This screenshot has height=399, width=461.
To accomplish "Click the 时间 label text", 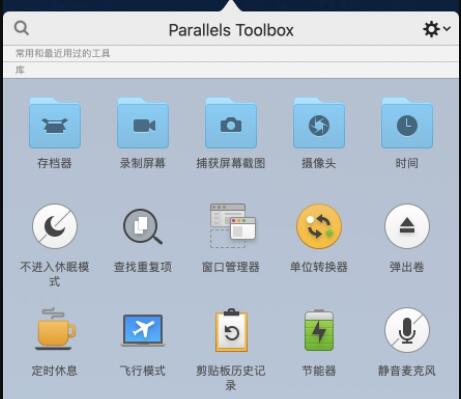I will pos(407,163).
